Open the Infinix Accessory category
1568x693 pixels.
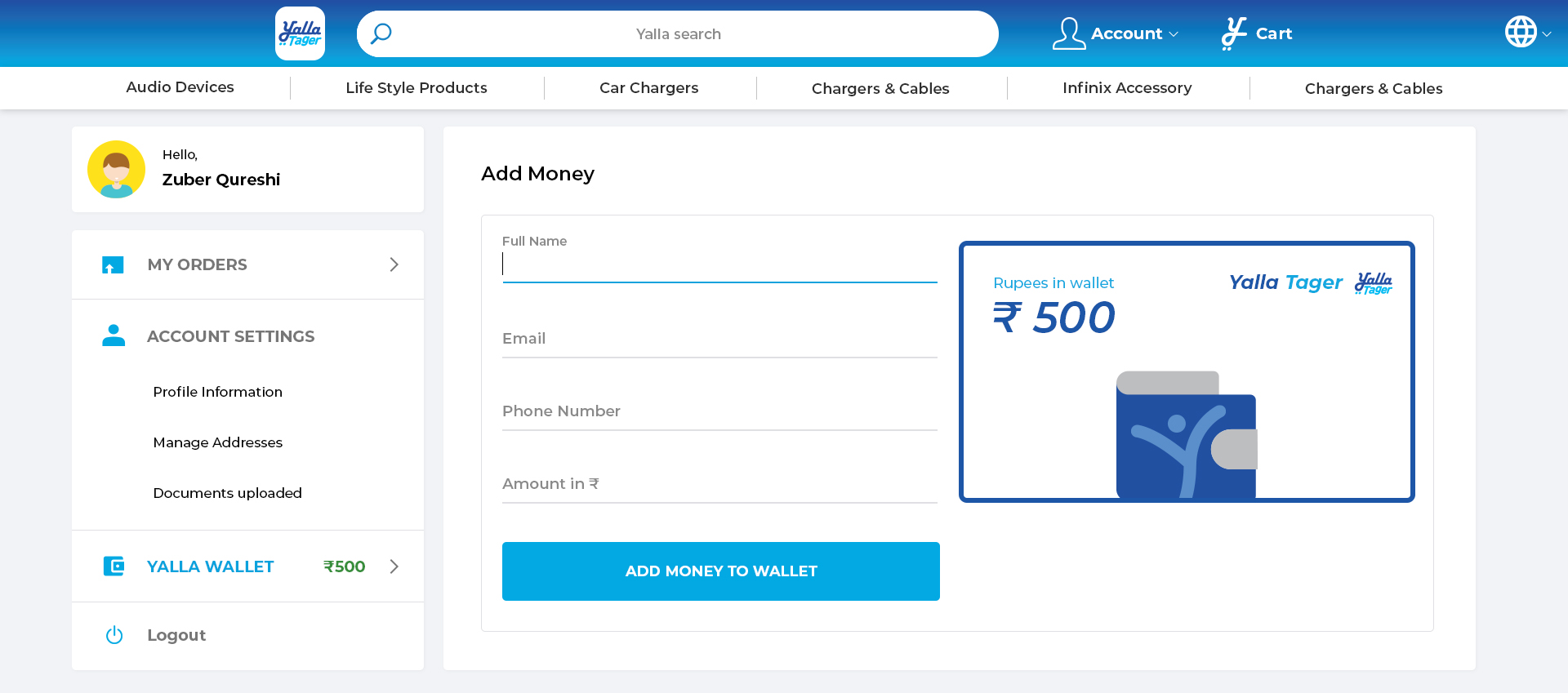(x=1127, y=87)
